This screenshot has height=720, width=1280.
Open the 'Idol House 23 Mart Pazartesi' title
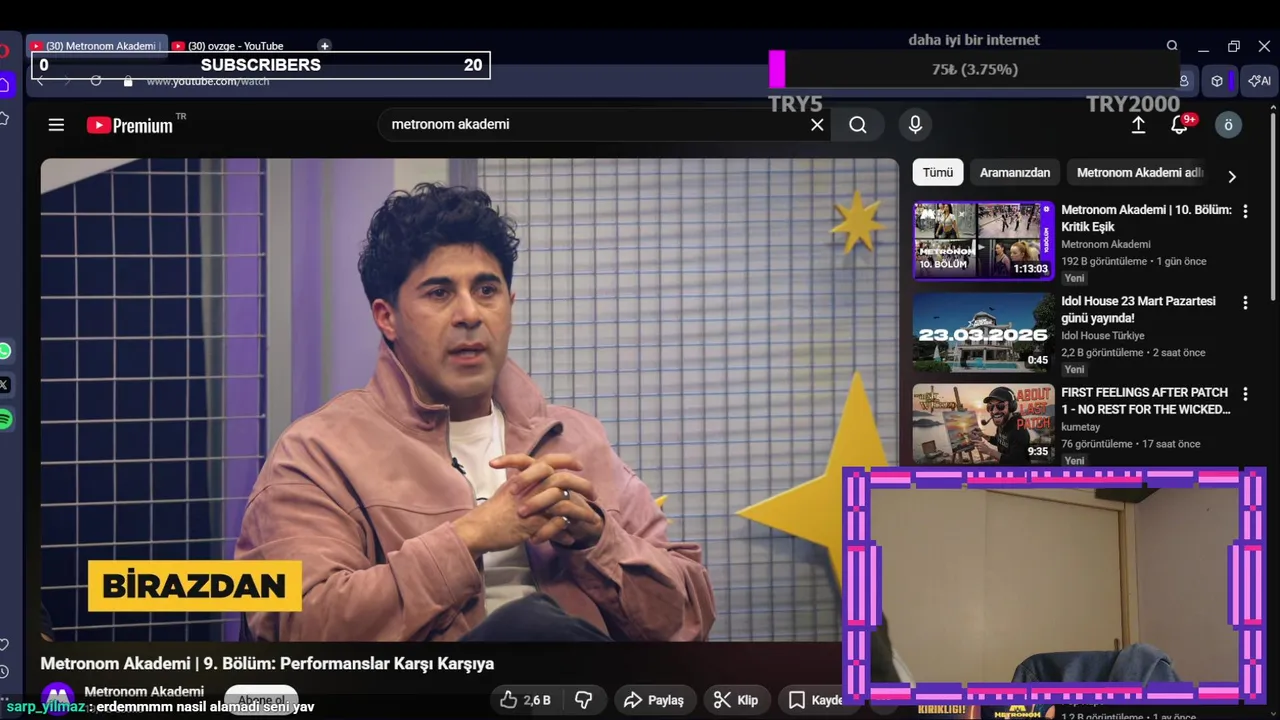click(x=1139, y=309)
